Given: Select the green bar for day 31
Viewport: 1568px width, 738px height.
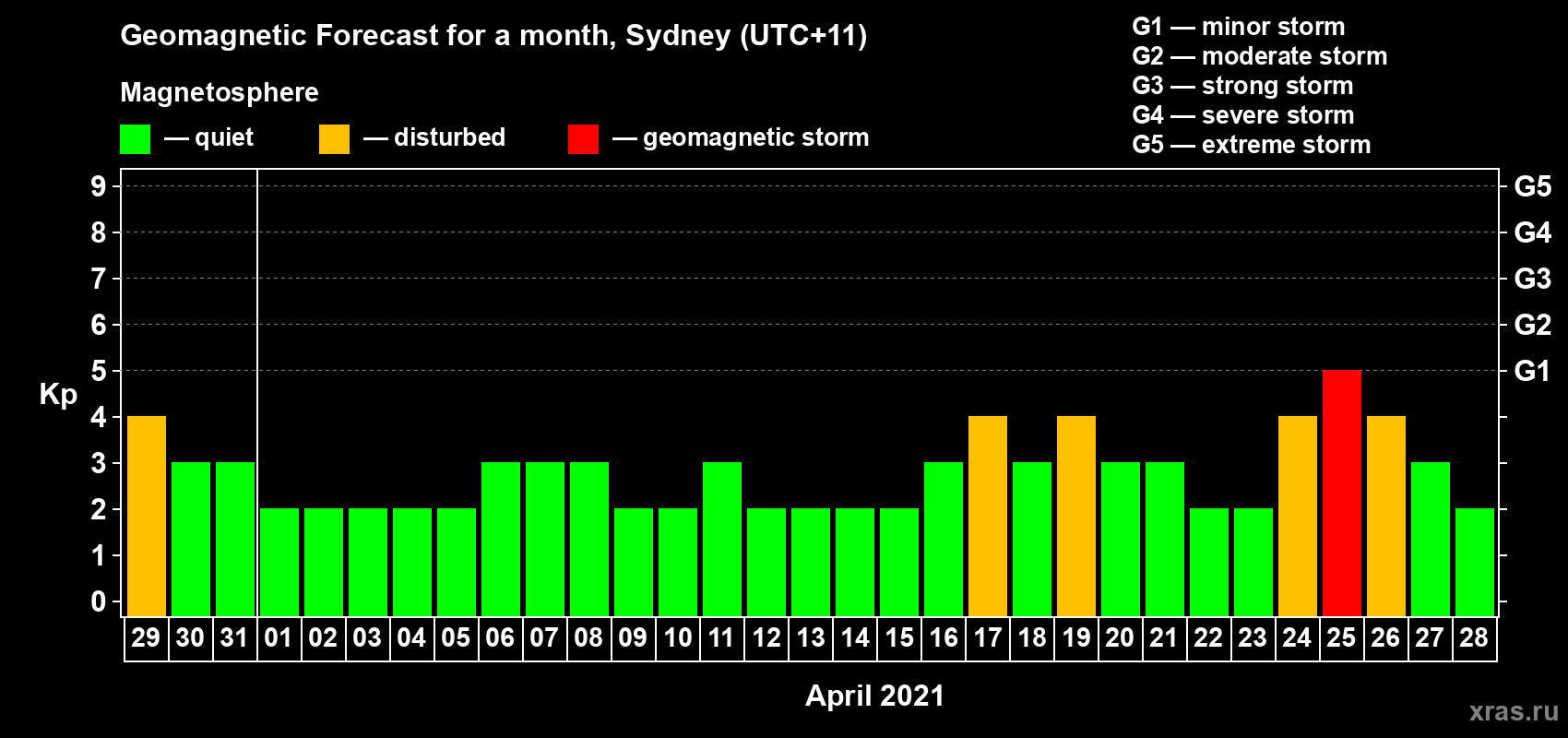Looking at the screenshot, I should [x=235, y=539].
